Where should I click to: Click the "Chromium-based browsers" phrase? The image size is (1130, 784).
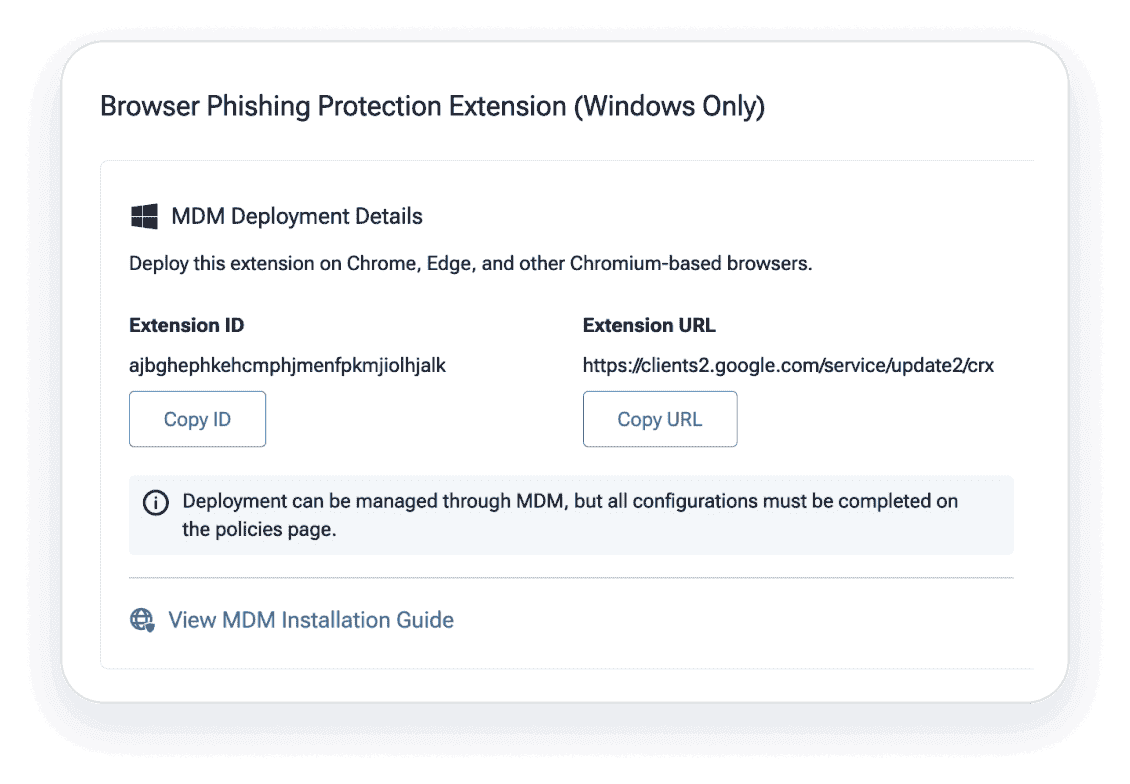(x=690, y=264)
